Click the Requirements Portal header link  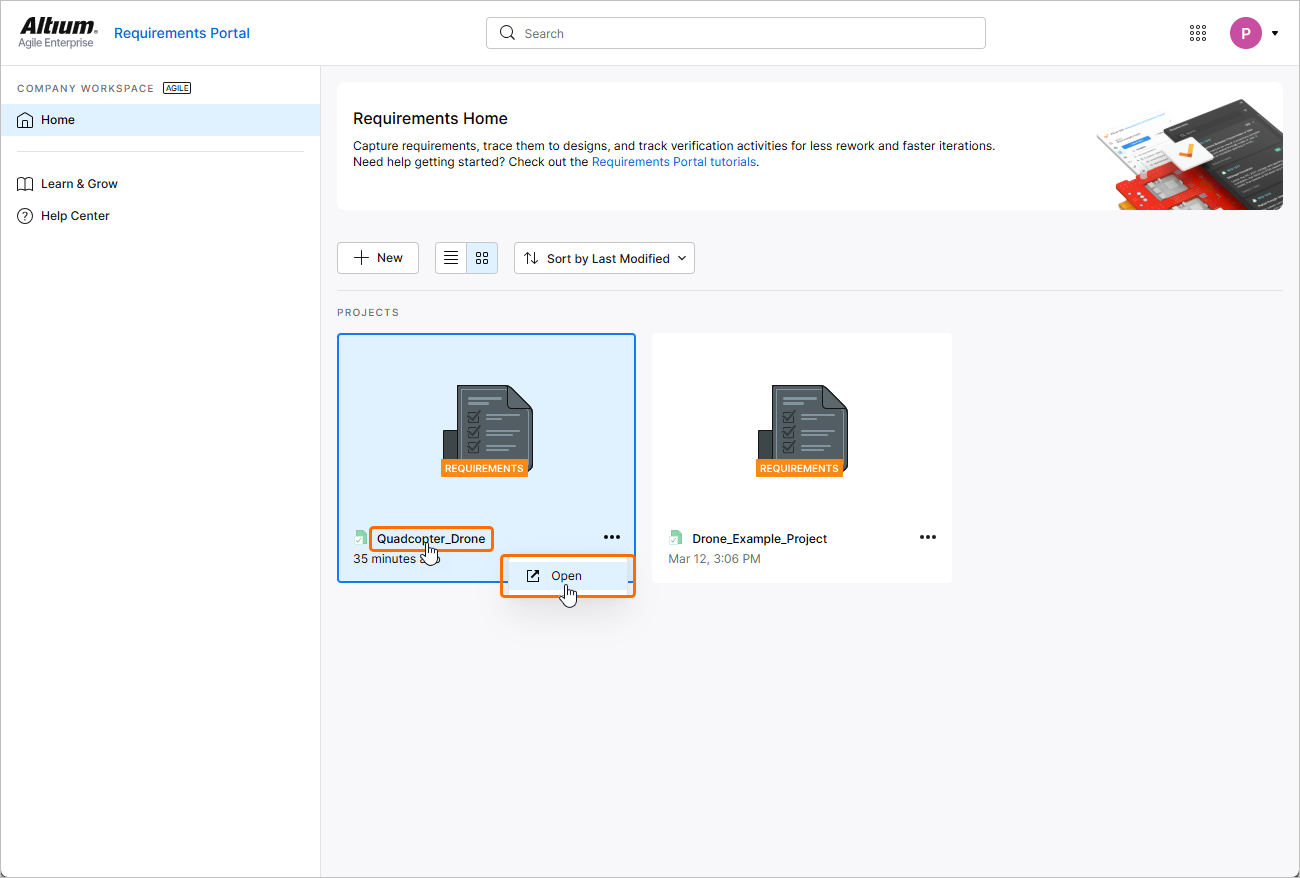pos(182,33)
